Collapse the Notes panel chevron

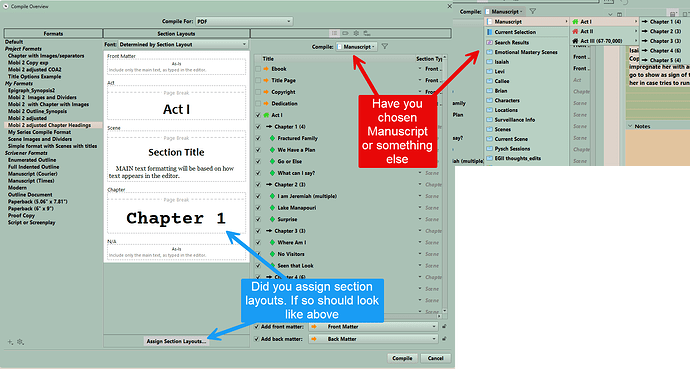(x=630, y=126)
